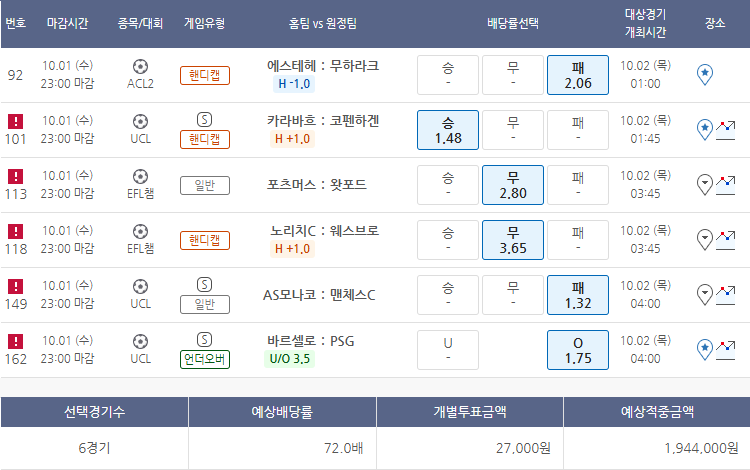
Task: Toggle the 패 2.06 pick for match 92
Action: pos(577,75)
